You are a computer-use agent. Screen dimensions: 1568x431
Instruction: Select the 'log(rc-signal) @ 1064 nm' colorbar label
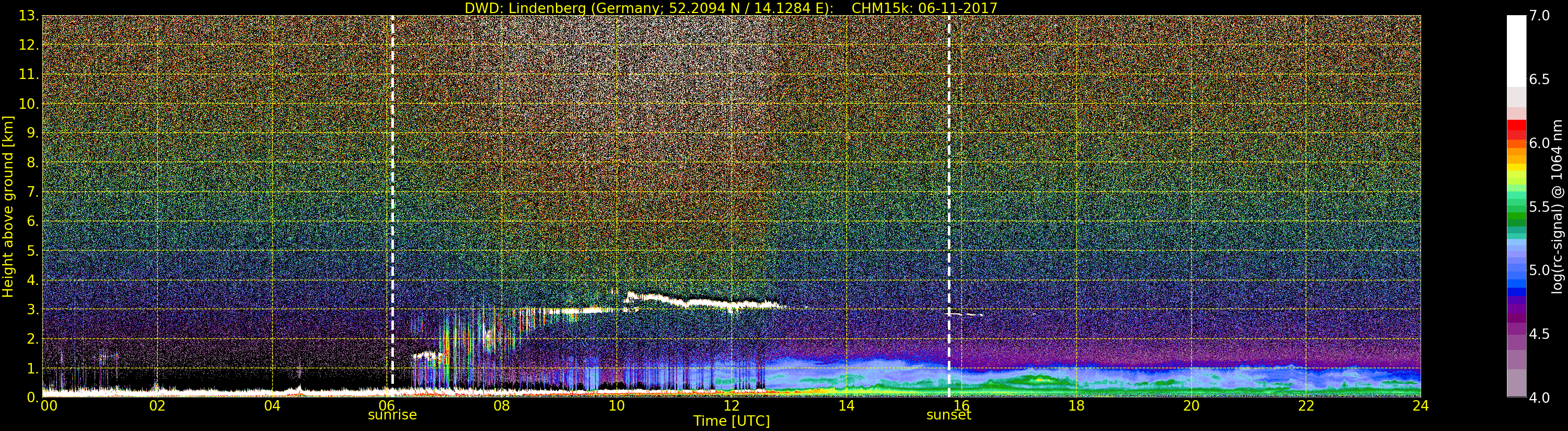(x=1556, y=206)
